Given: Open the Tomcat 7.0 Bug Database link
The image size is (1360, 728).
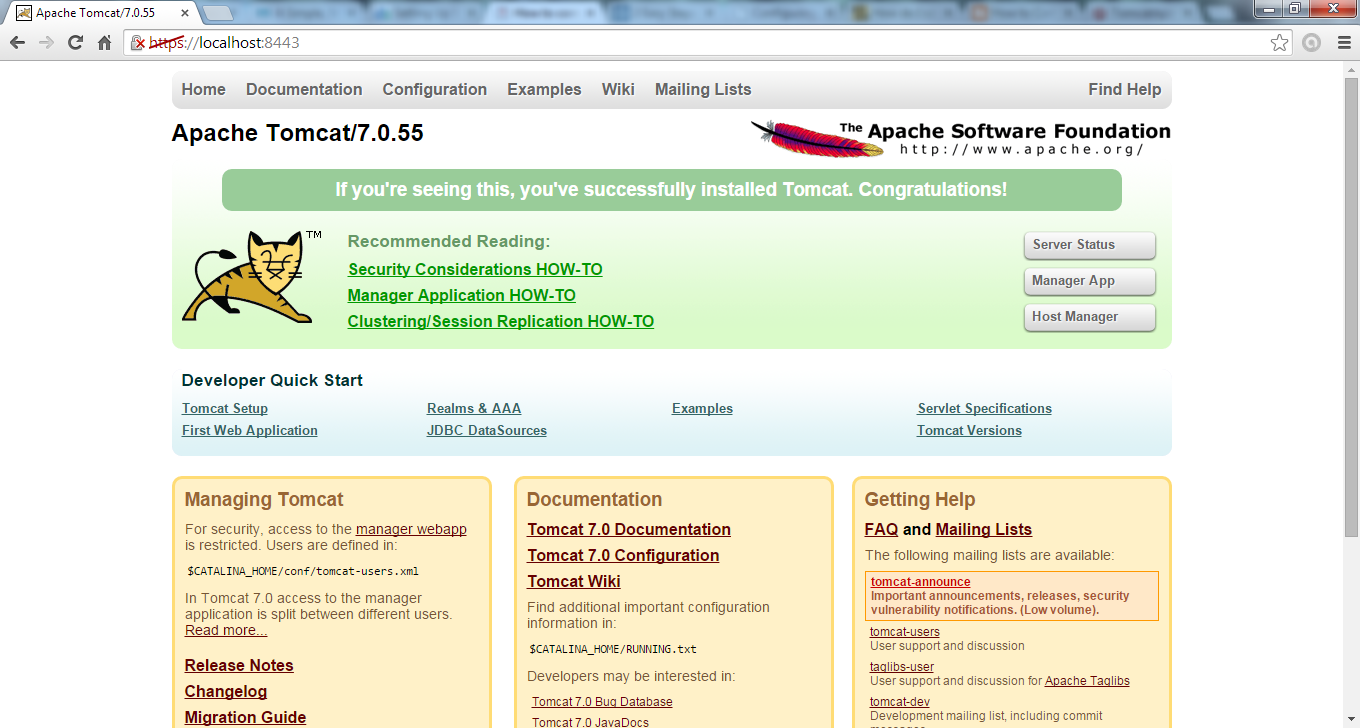Looking at the screenshot, I should [x=602, y=702].
